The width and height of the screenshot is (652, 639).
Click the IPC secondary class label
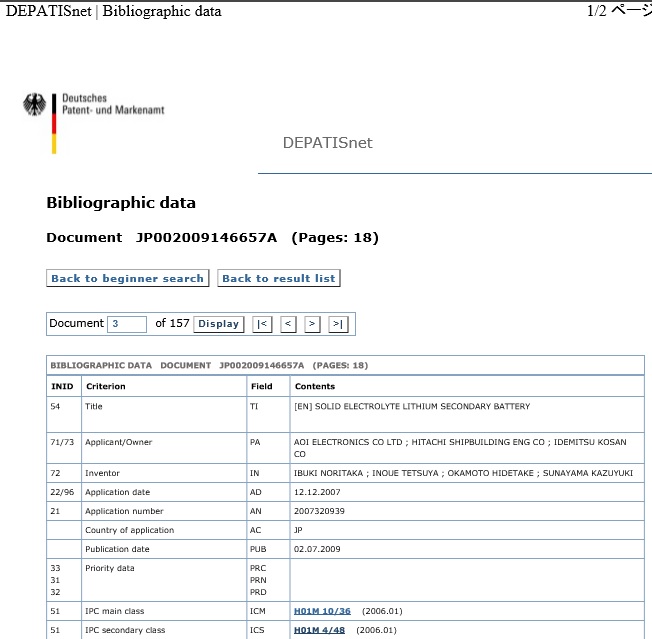pos(125,630)
